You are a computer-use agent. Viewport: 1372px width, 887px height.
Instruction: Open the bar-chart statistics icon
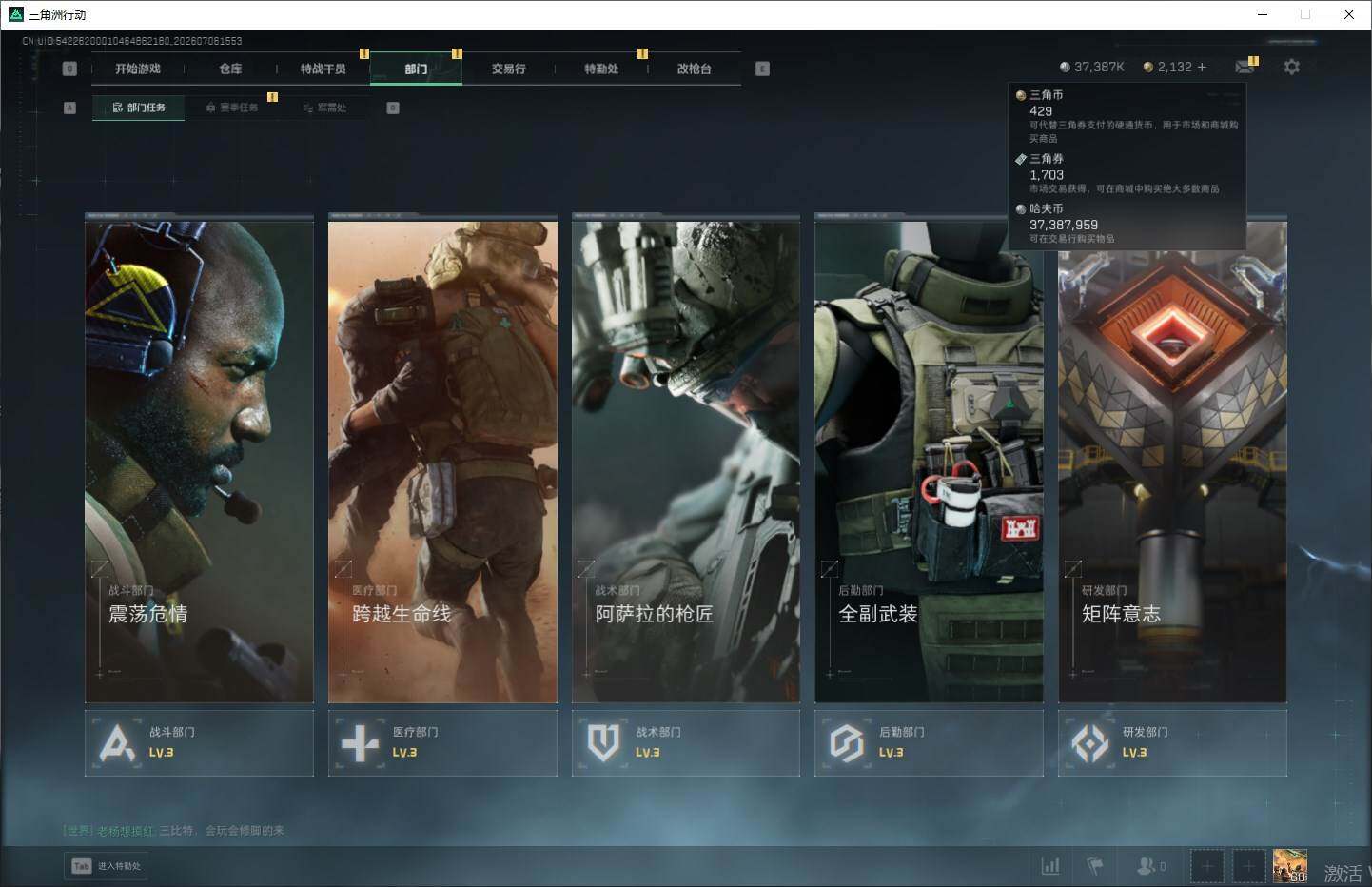coord(1050,866)
